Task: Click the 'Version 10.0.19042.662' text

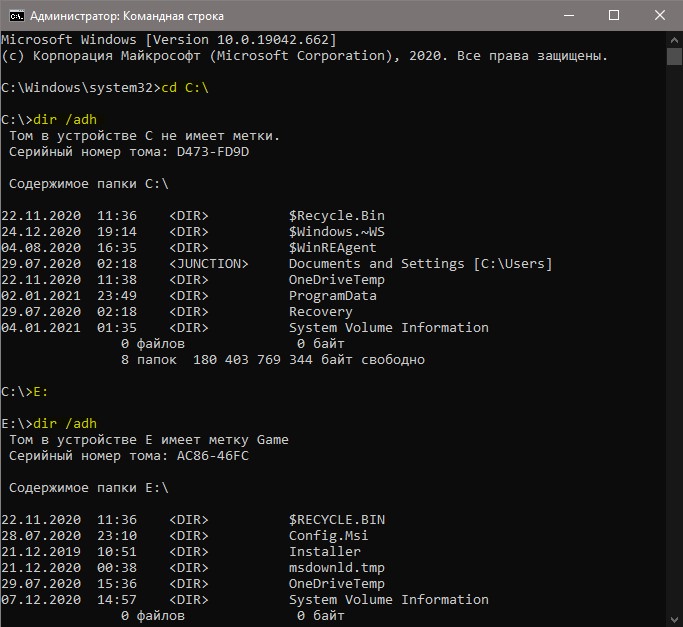Action: [241, 40]
